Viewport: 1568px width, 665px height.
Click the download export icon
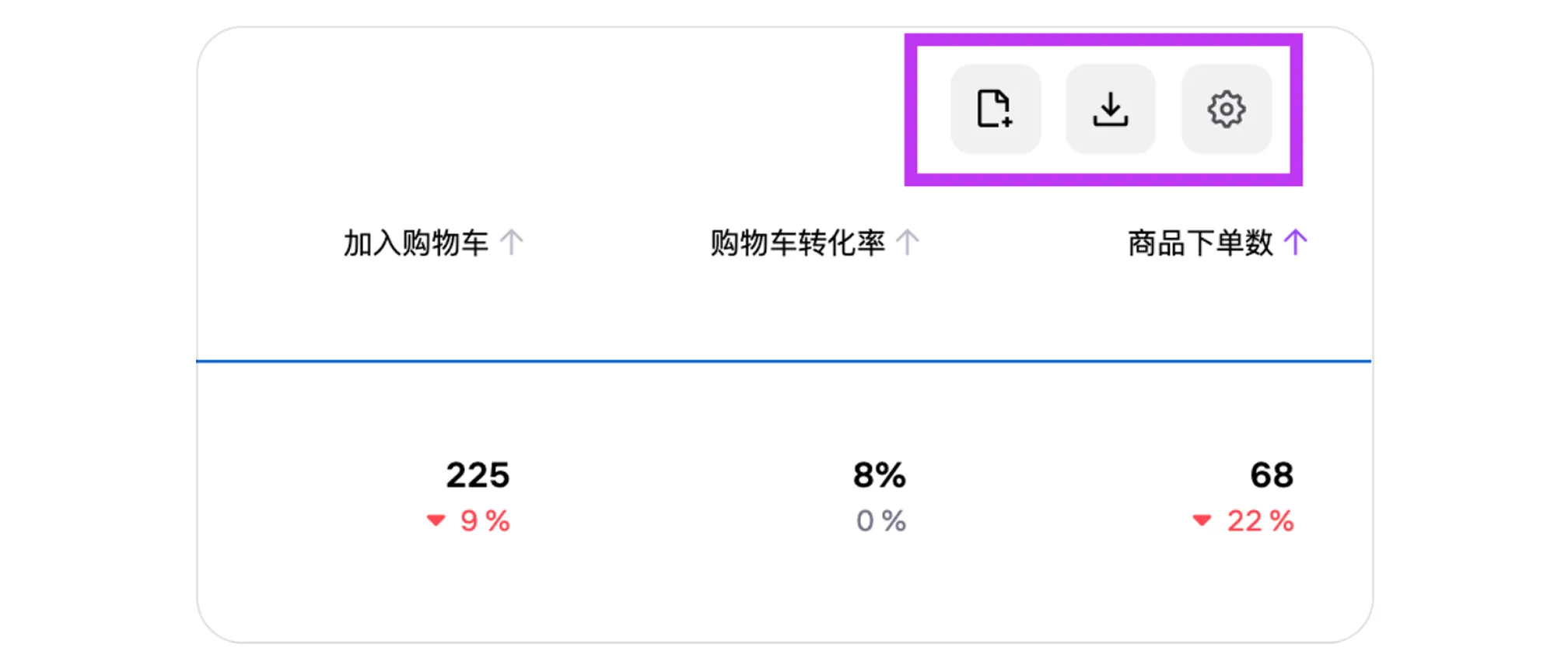(1110, 109)
